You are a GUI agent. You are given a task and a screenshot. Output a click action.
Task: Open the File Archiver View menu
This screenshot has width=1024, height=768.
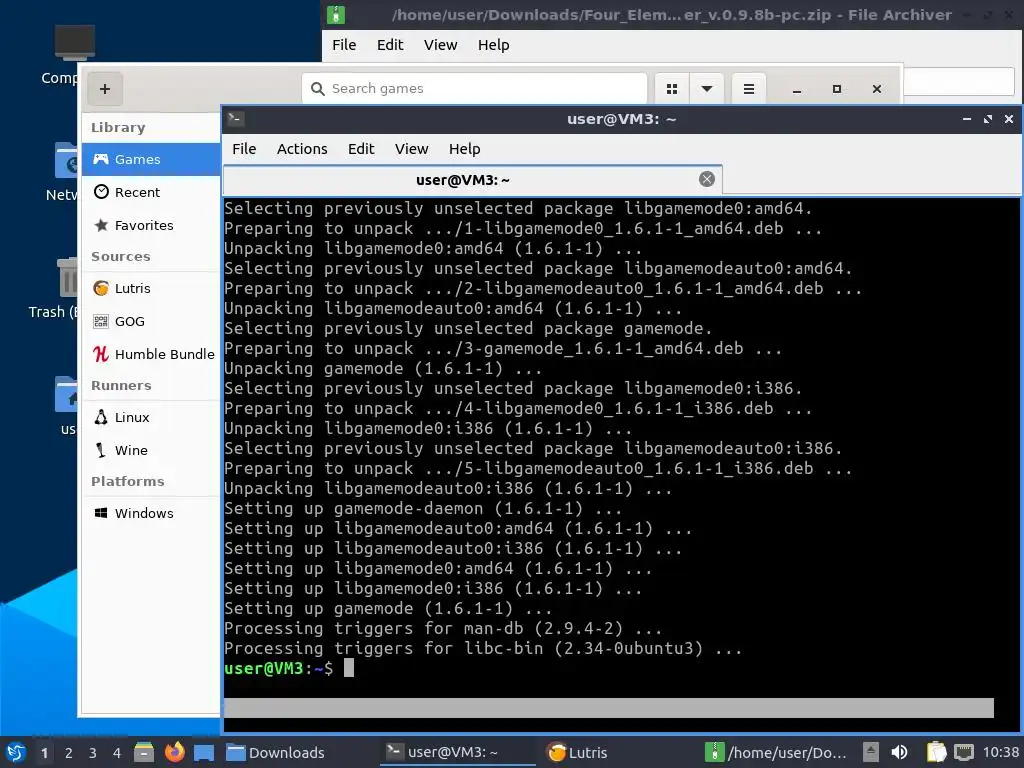pyautogui.click(x=440, y=45)
